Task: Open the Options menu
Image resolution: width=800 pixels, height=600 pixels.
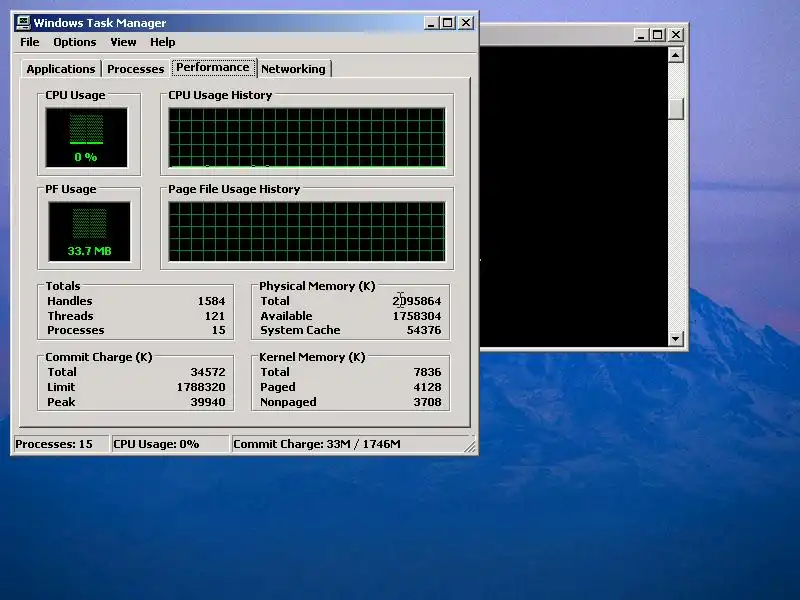Action: pos(74,42)
